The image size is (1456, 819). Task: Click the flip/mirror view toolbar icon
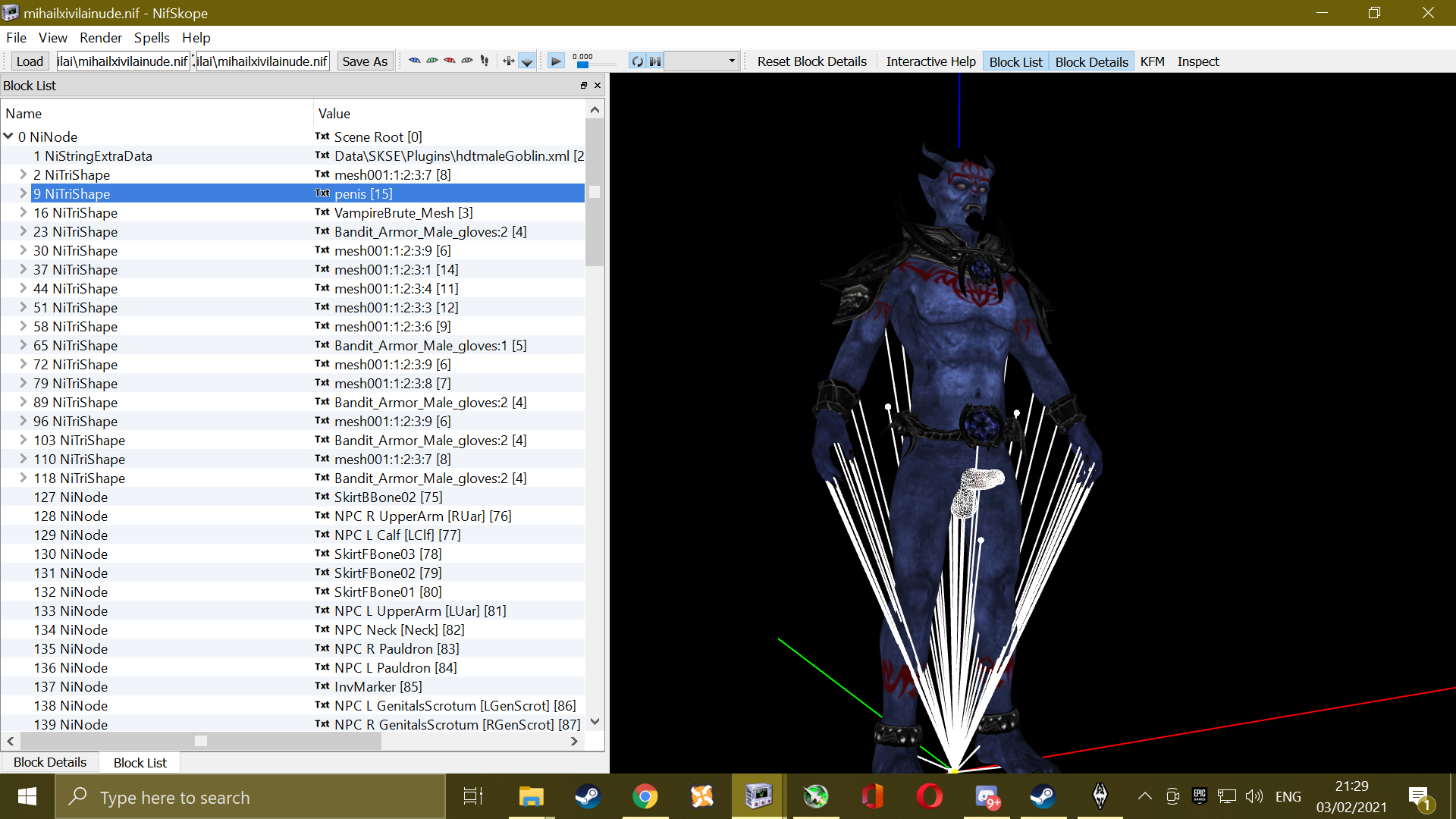click(509, 61)
